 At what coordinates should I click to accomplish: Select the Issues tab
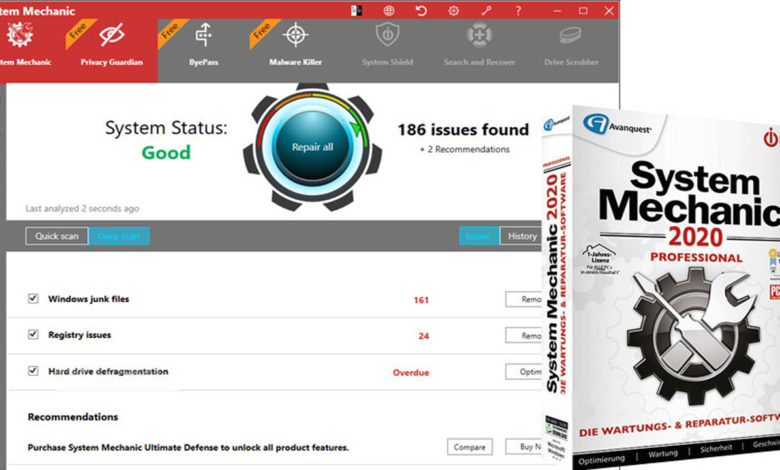click(x=479, y=236)
